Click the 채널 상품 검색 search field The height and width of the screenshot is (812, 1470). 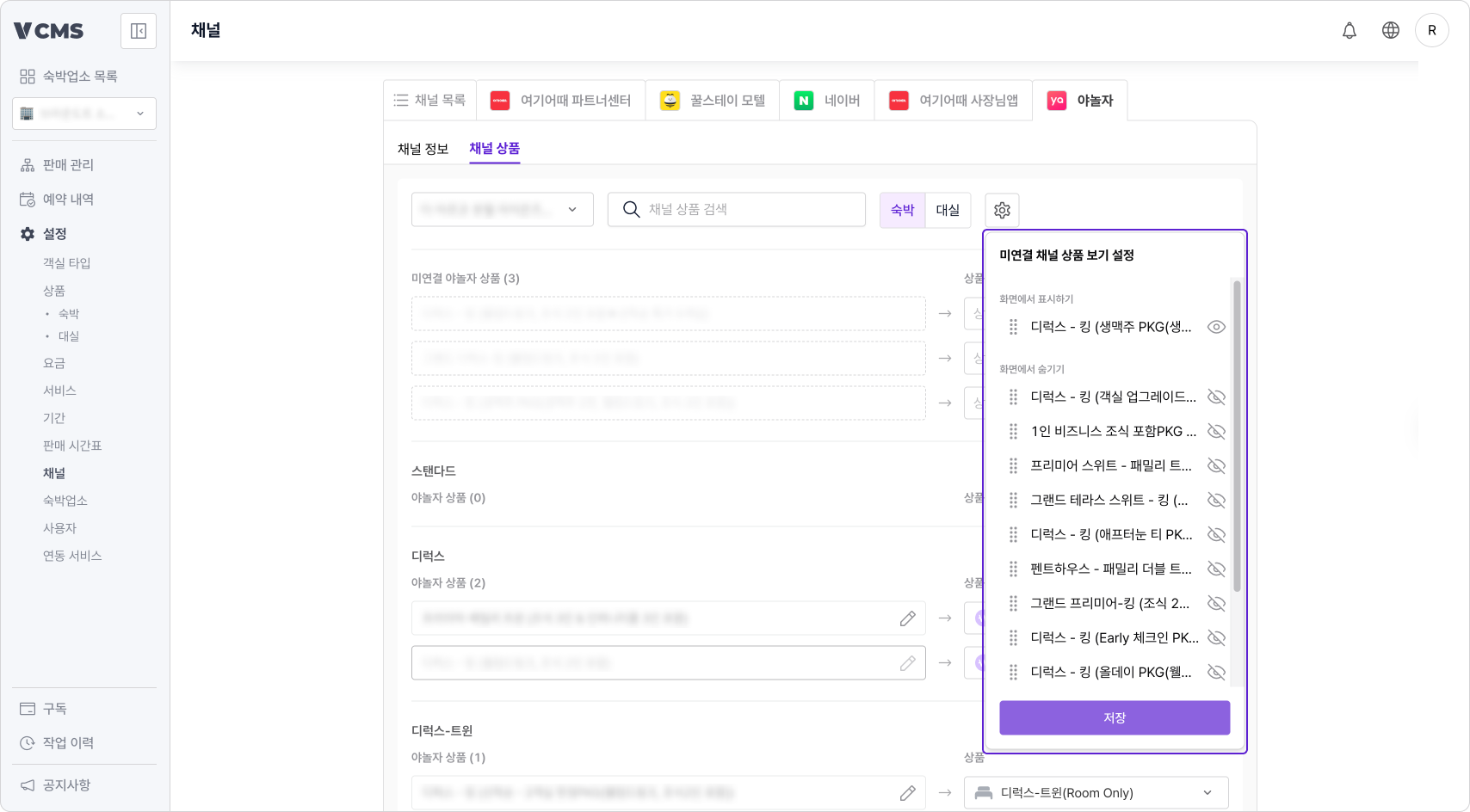pyautogui.click(x=736, y=209)
